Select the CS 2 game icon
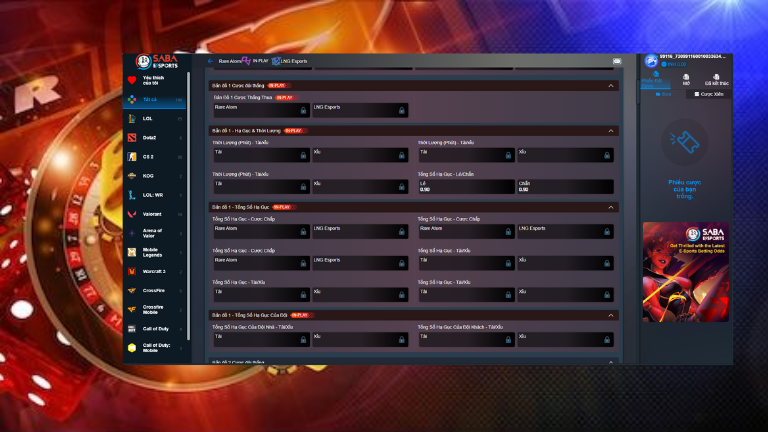Screen dimensions: 768x432 pyautogui.click(x=132, y=157)
